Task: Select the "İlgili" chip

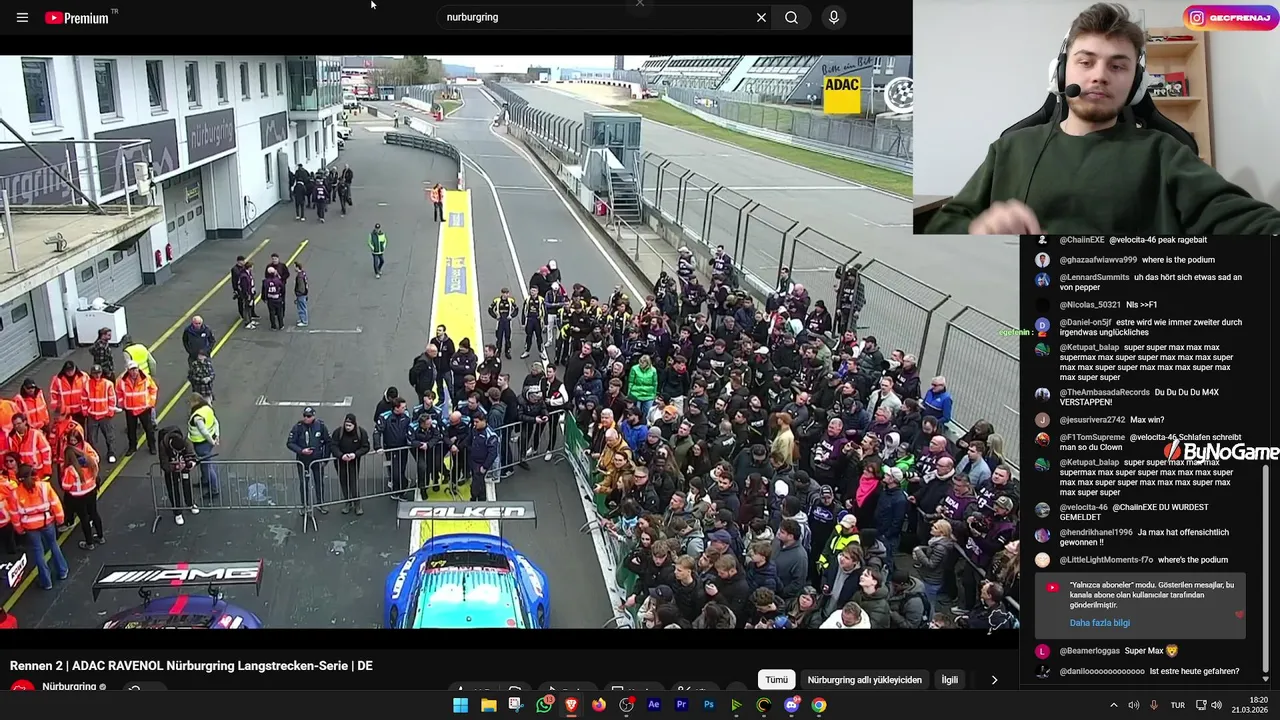Action: point(950,680)
